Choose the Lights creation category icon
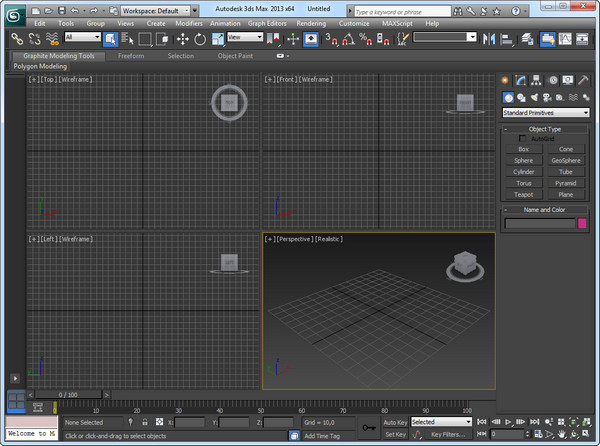 (x=534, y=97)
